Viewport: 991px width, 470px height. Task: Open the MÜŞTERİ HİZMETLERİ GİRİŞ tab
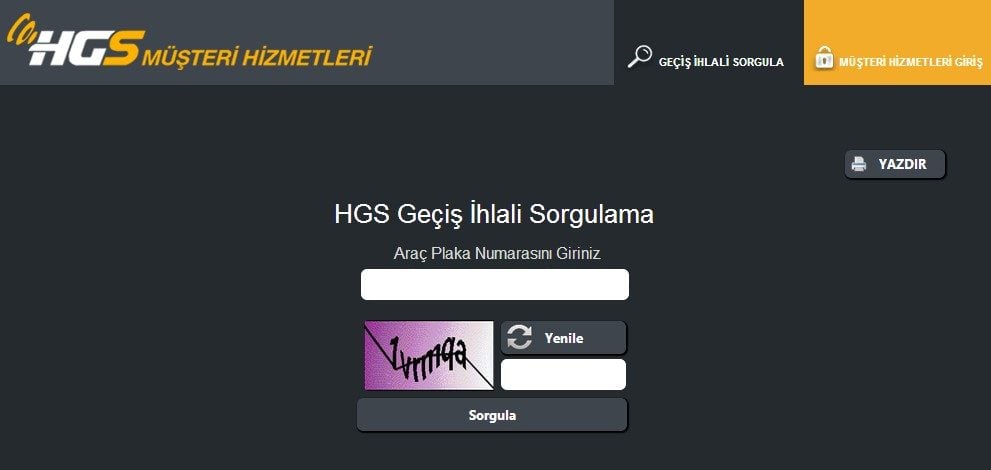897,42
